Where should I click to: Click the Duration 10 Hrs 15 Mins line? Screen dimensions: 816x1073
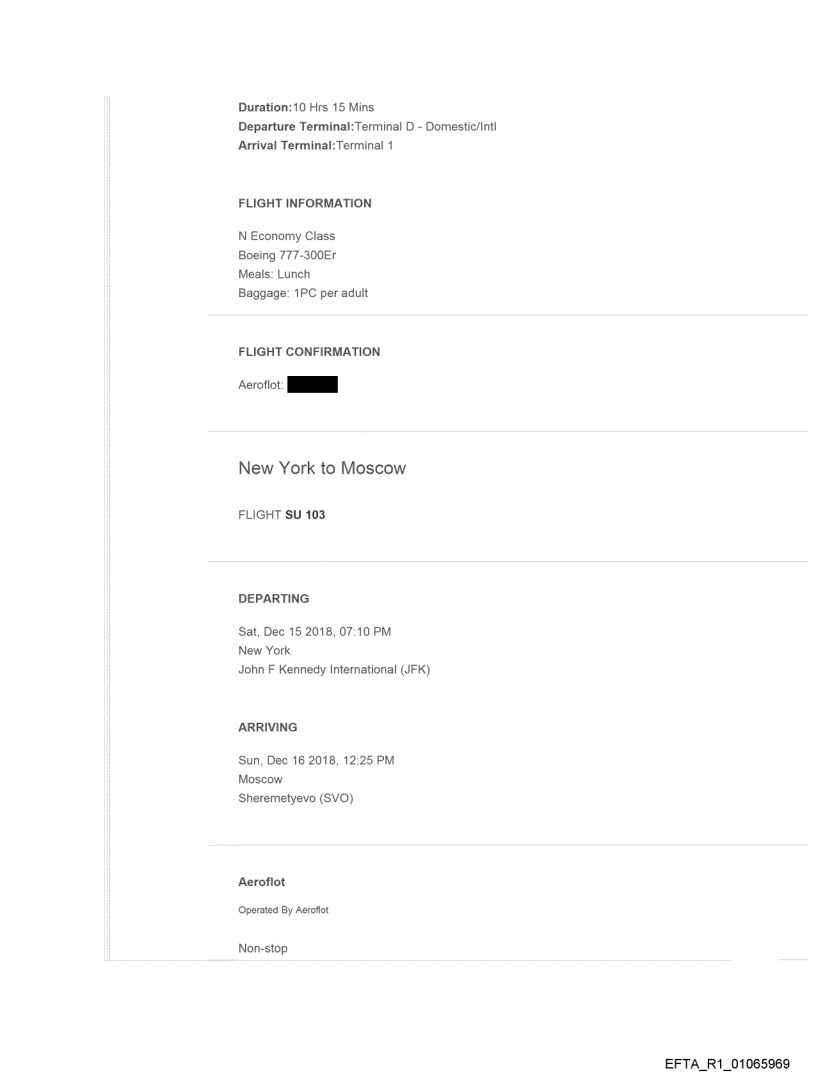coord(305,107)
